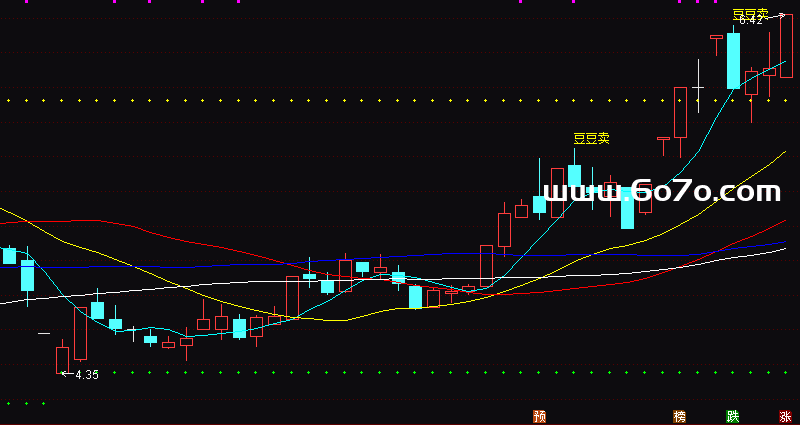Click the orange 预 forecast icon
800x425 pixels.
pos(540,416)
